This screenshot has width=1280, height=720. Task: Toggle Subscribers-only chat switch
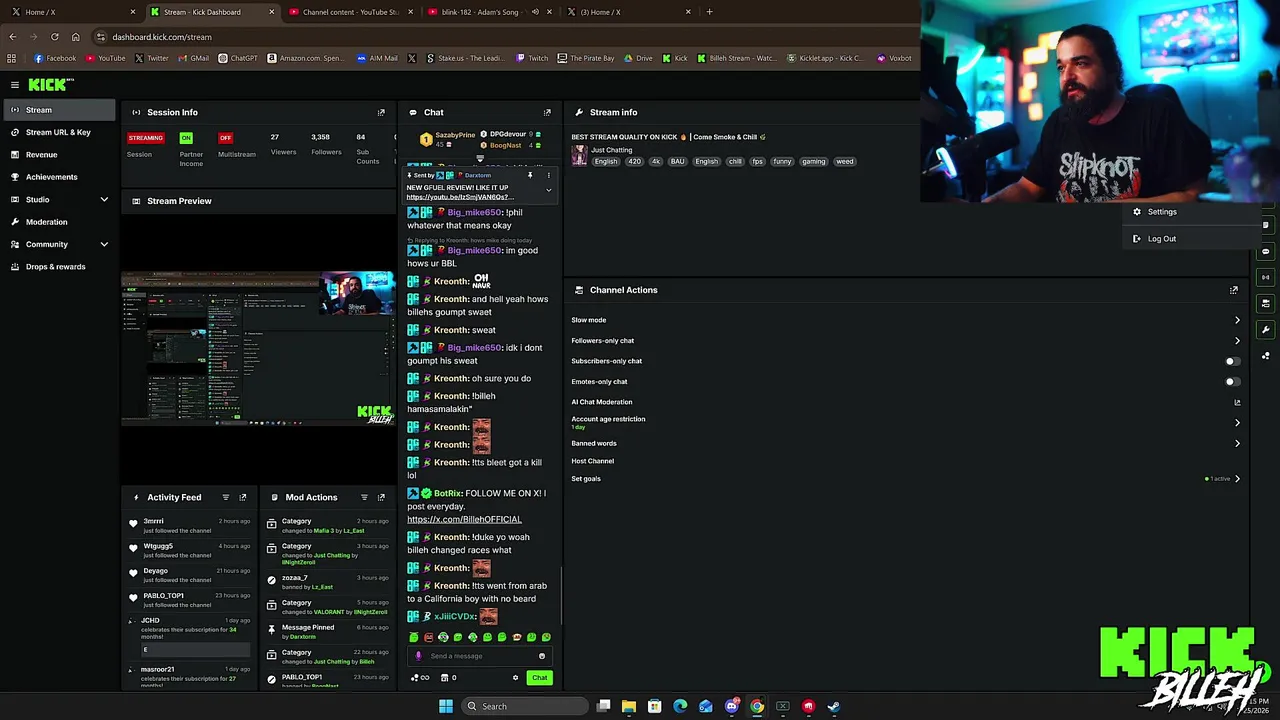[x=1233, y=361]
